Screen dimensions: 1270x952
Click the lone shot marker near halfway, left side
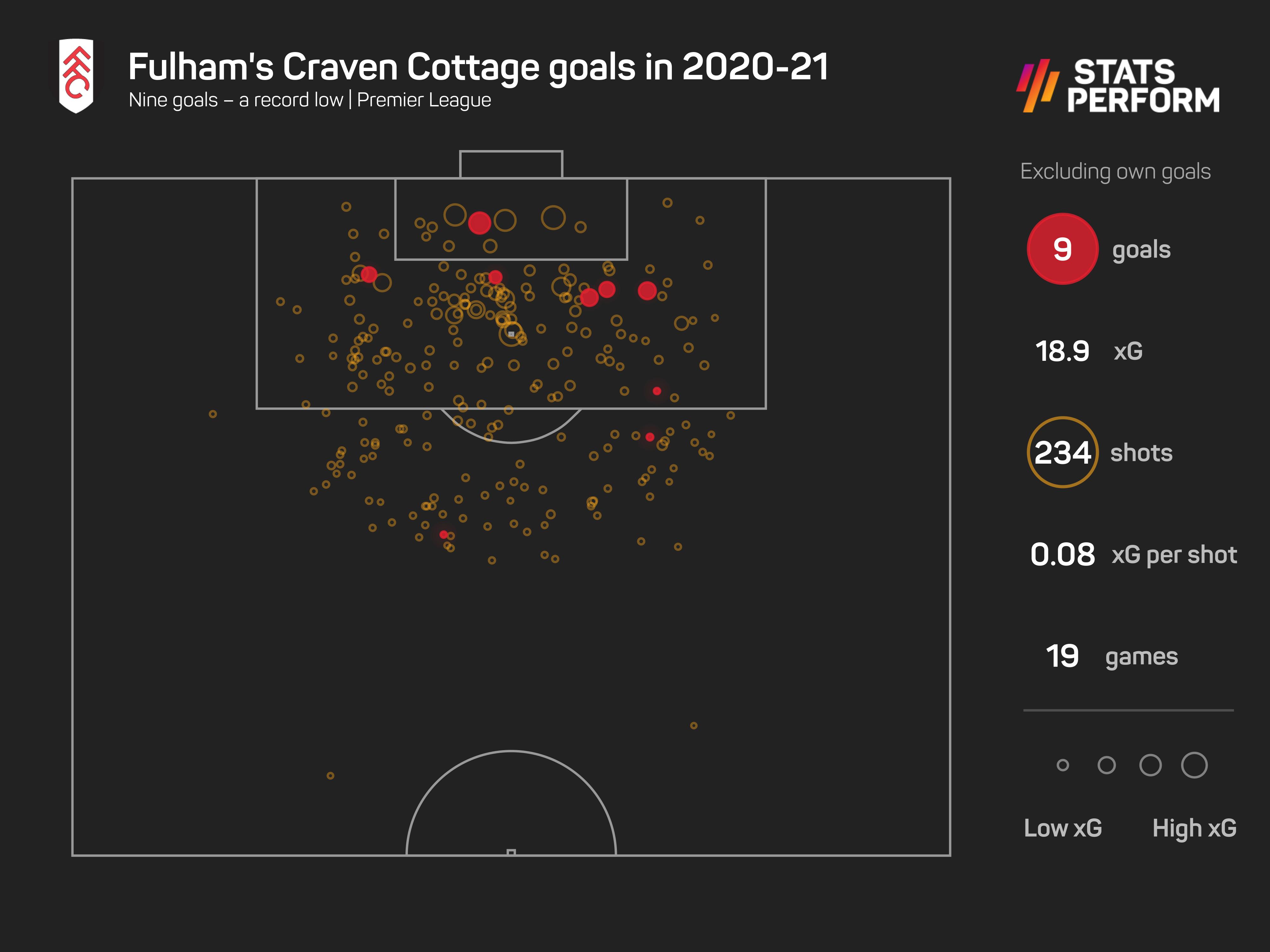pos(330,776)
